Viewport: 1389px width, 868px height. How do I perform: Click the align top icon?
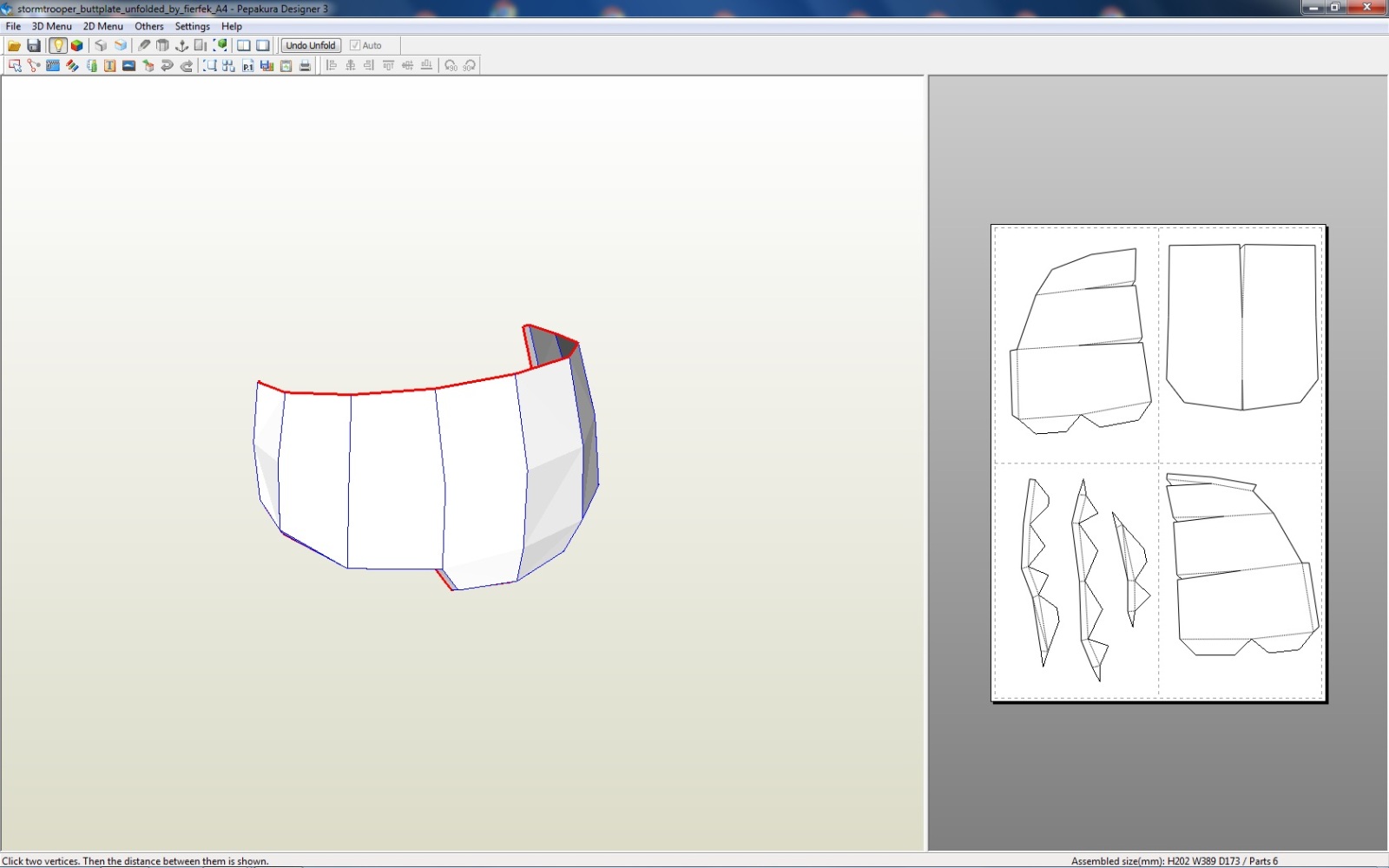pos(389,65)
